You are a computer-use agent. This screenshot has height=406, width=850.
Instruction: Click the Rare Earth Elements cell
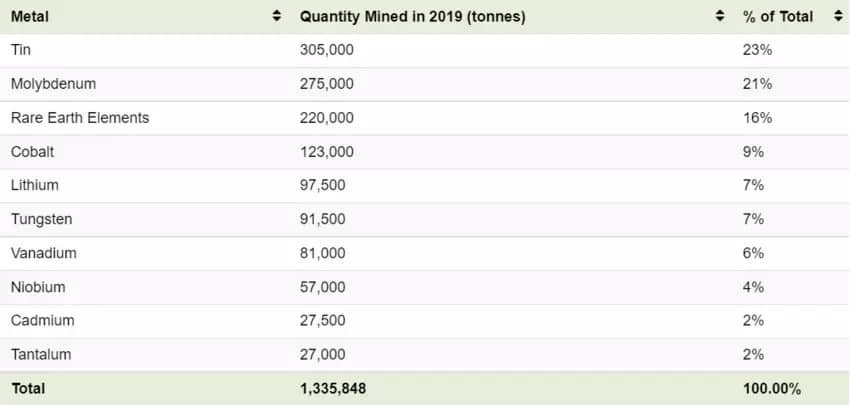tap(80, 118)
